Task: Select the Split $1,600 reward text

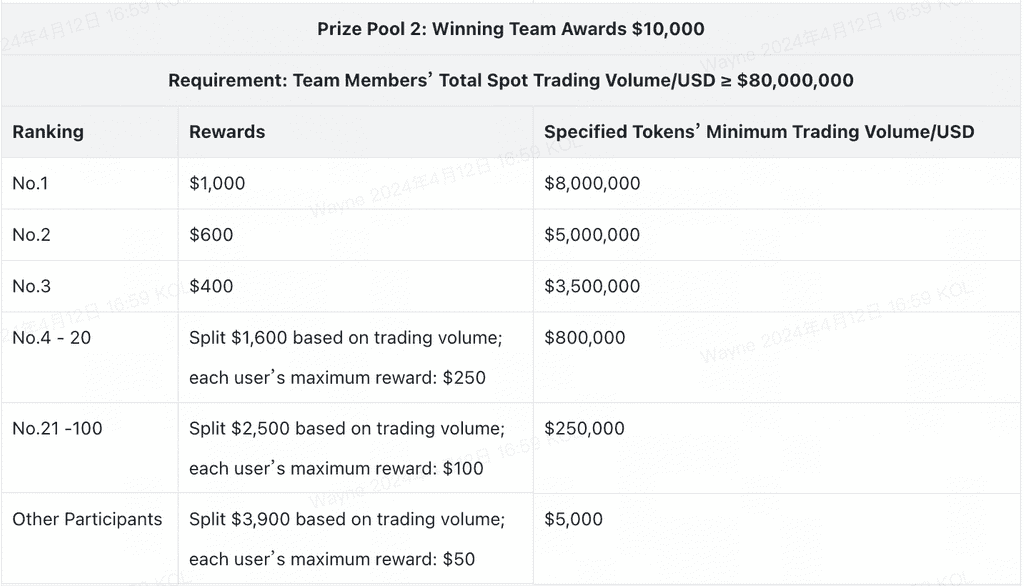Action: coord(345,338)
